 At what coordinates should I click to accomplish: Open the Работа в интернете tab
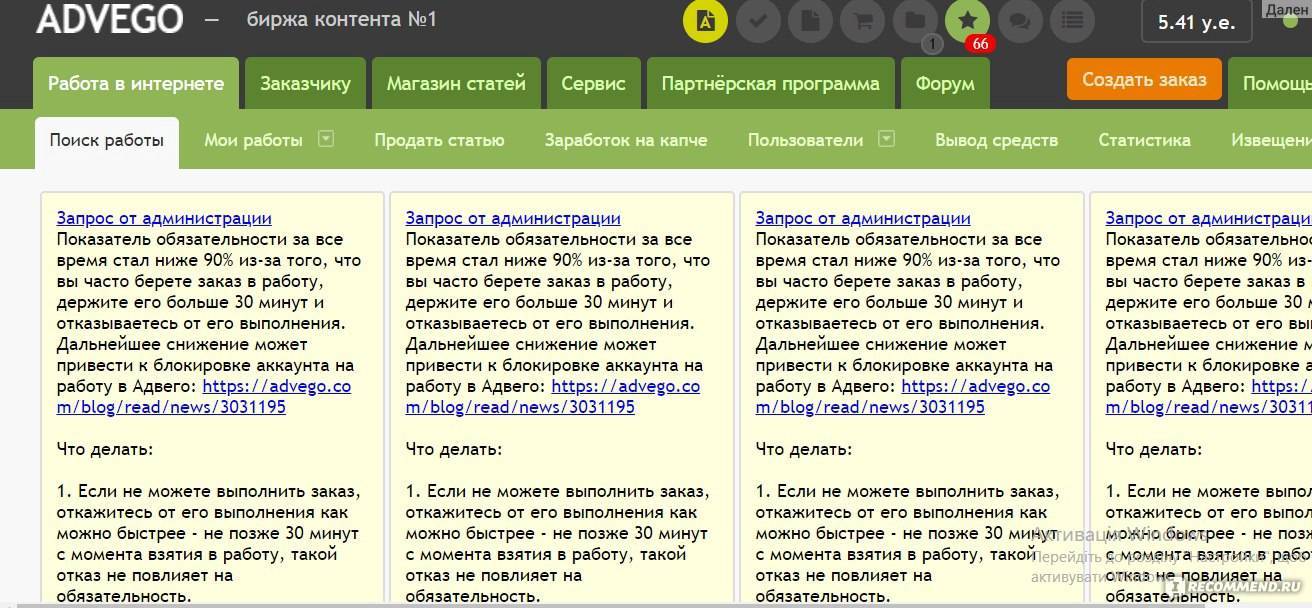pos(136,83)
